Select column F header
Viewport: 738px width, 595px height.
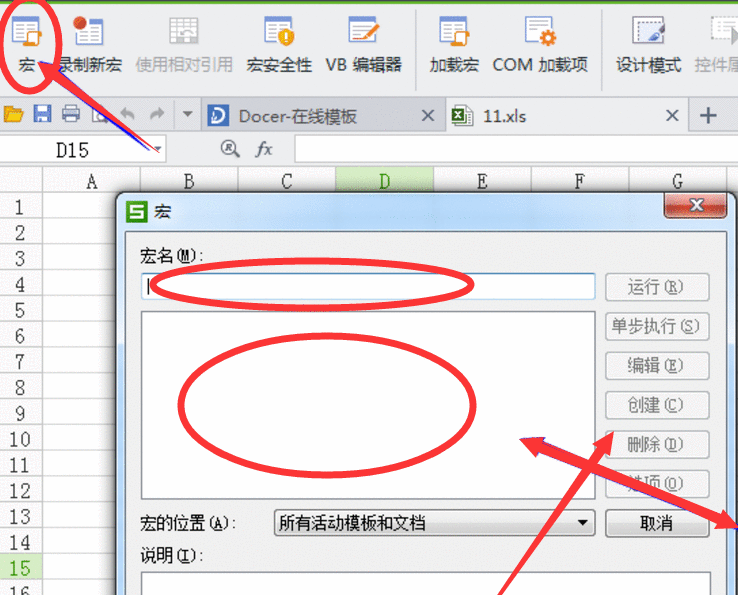click(x=580, y=181)
